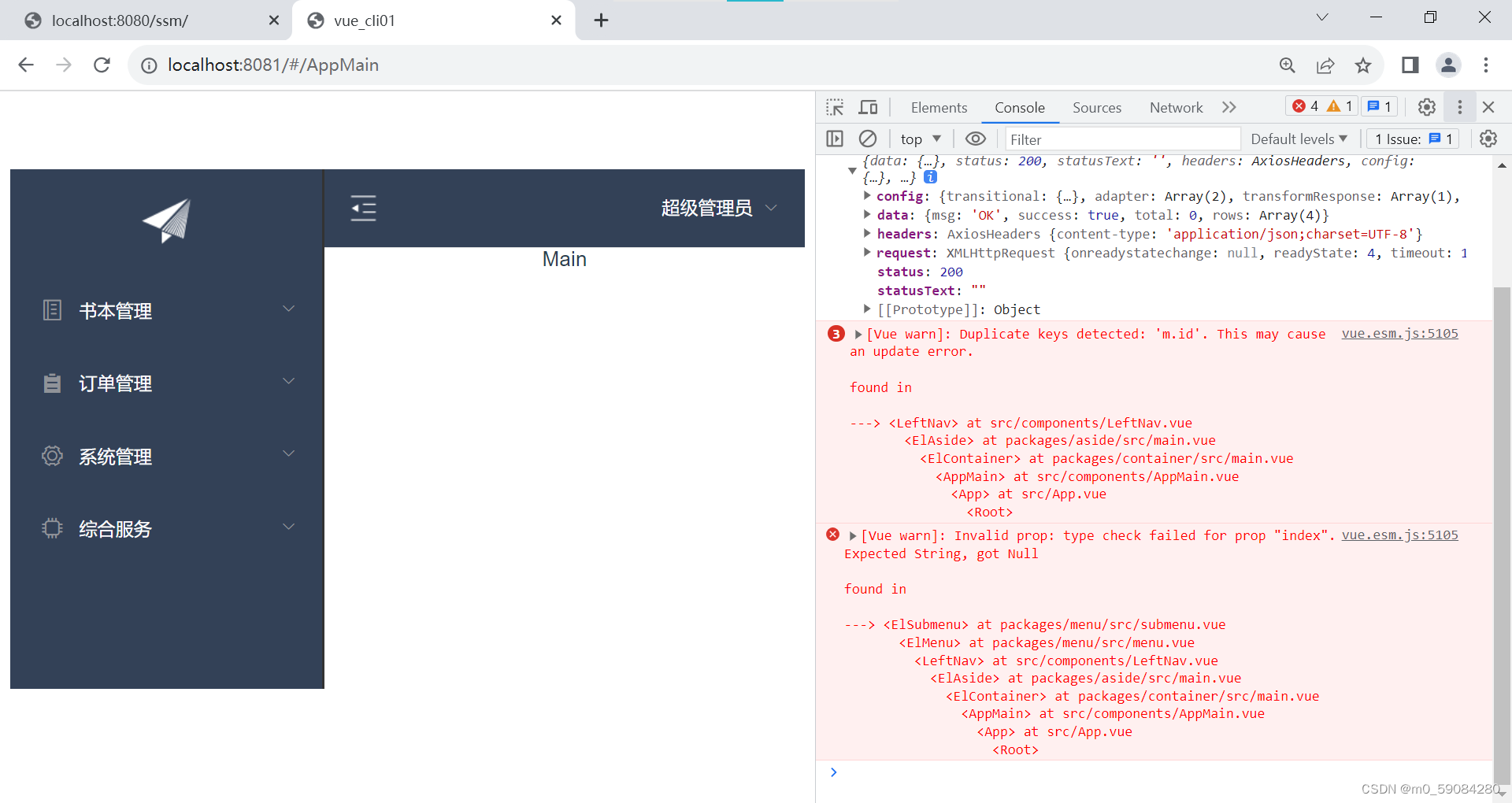Screen dimensions: 1512x803
Task: Create a live expression with the eye icon
Action: click(x=976, y=139)
